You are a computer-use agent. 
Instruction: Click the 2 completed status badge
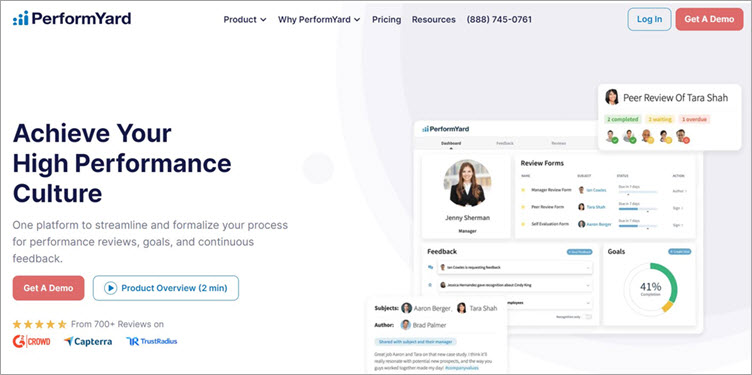(623, 119)
